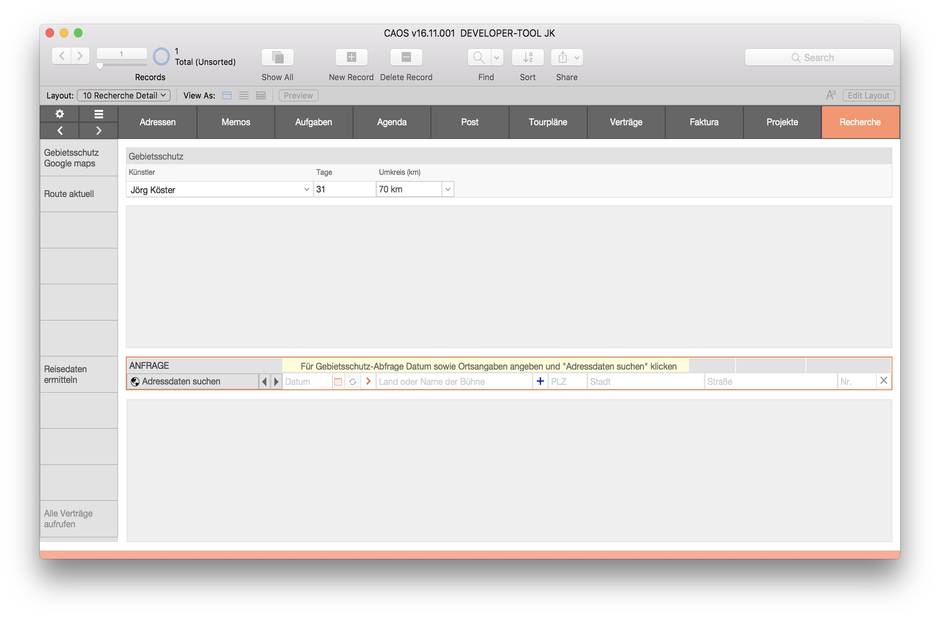Click the PLZ field
Screen dimensions: 940x620
[568, 381]
